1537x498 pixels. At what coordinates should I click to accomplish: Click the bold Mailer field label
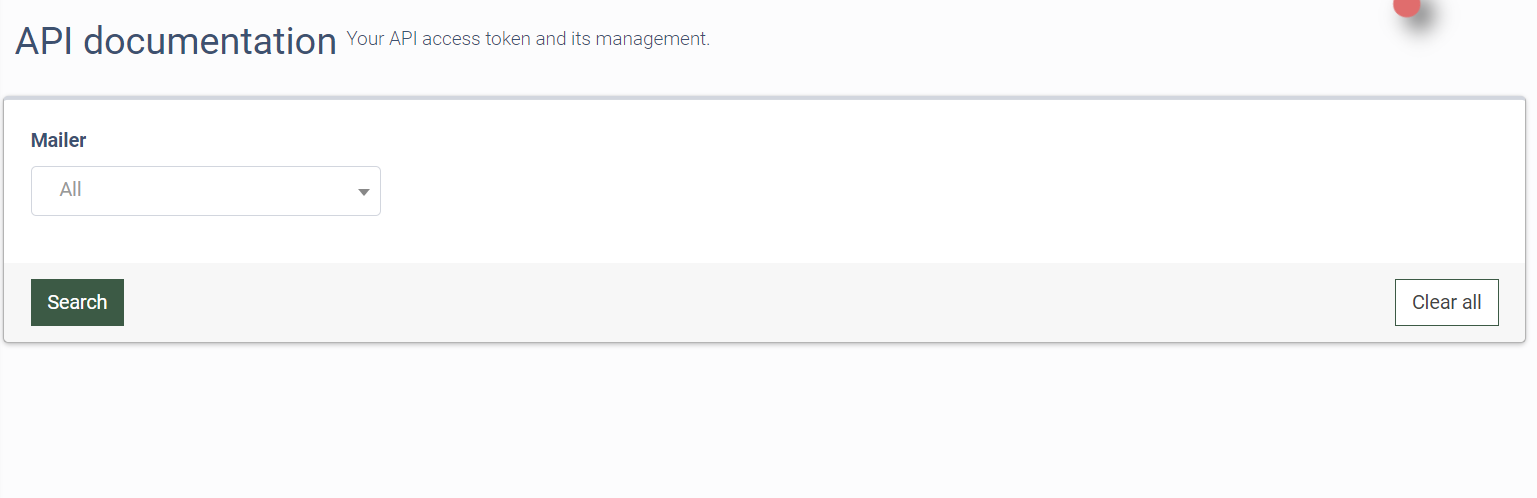(58, 140)
